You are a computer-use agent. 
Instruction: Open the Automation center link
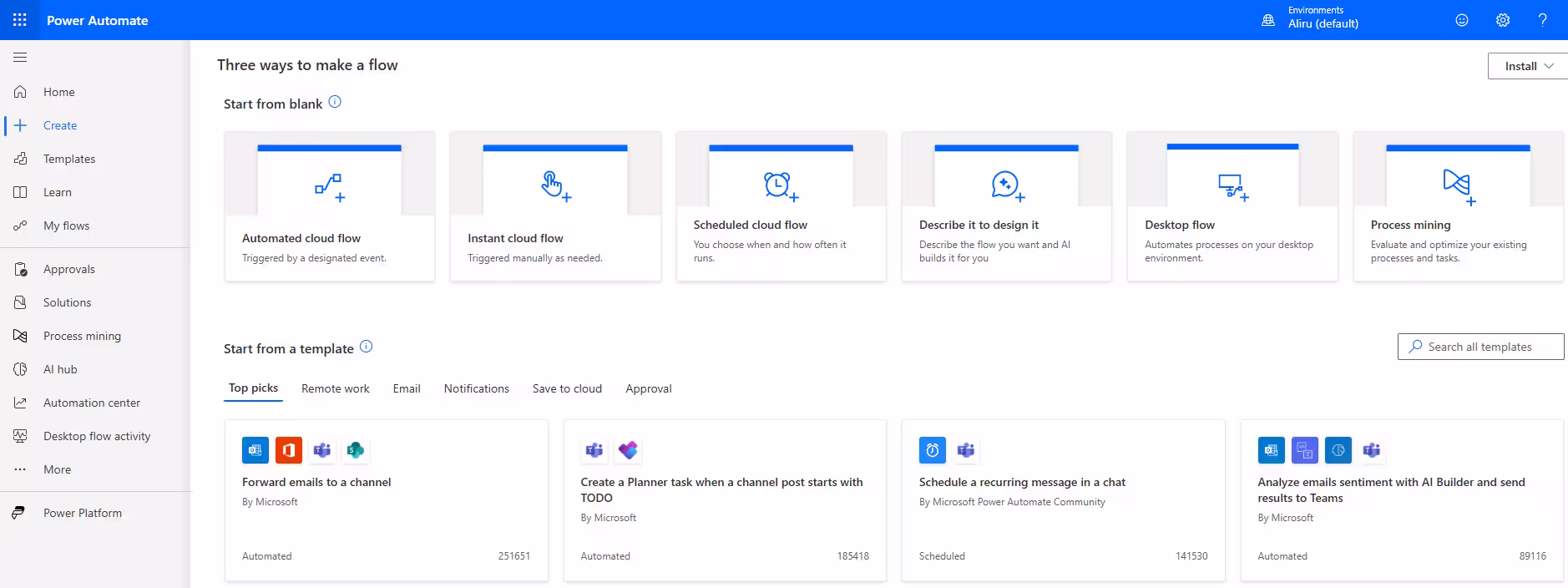pyautogui.click(x=92, y=403)
